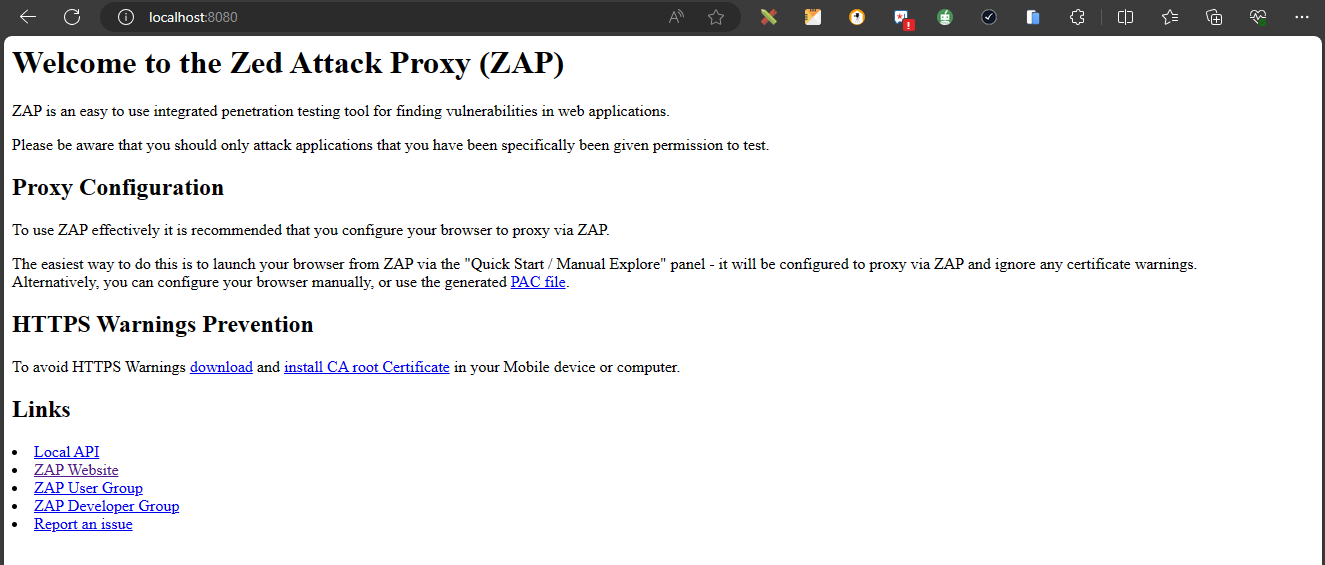The height and width of the screenshot is (565, 1325).
Task: Click the dark circle checkmark extension icon
Action: click(x=989, y=17)
